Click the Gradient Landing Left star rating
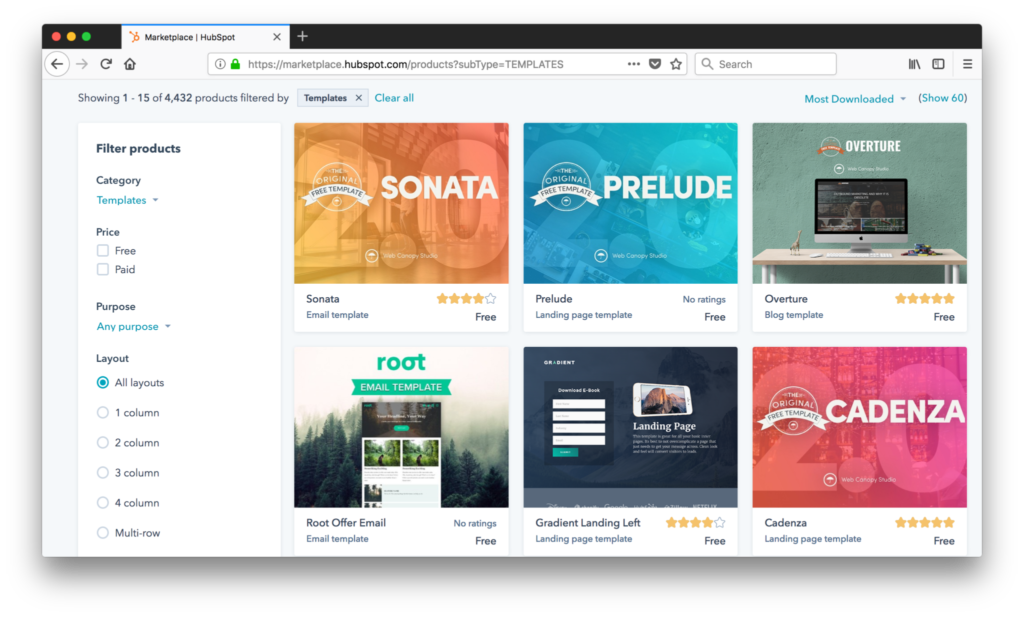The image size is (1024, 617). coord(696,523)
